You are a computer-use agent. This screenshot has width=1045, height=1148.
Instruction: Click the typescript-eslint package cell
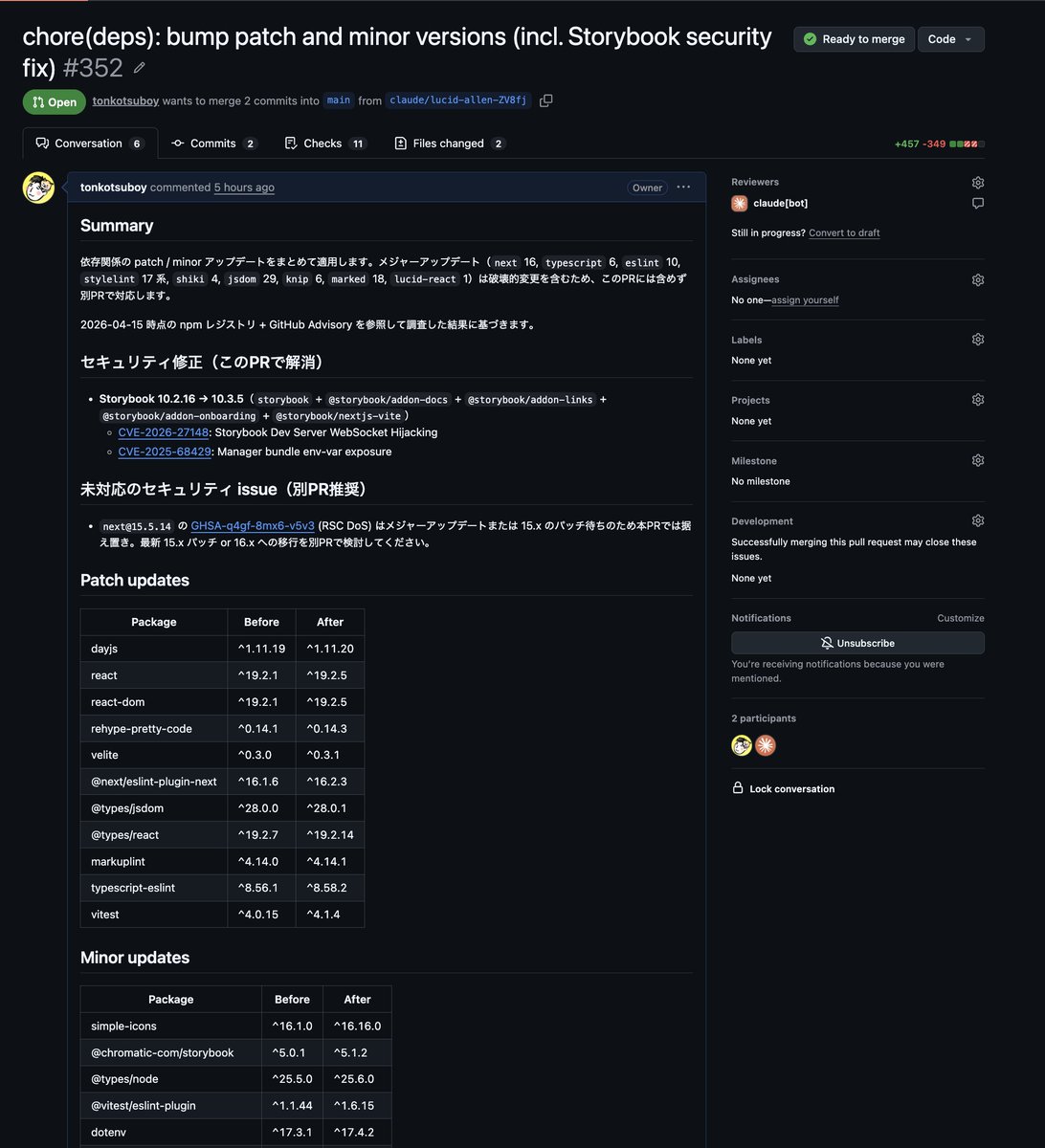(x=154, y=888)
